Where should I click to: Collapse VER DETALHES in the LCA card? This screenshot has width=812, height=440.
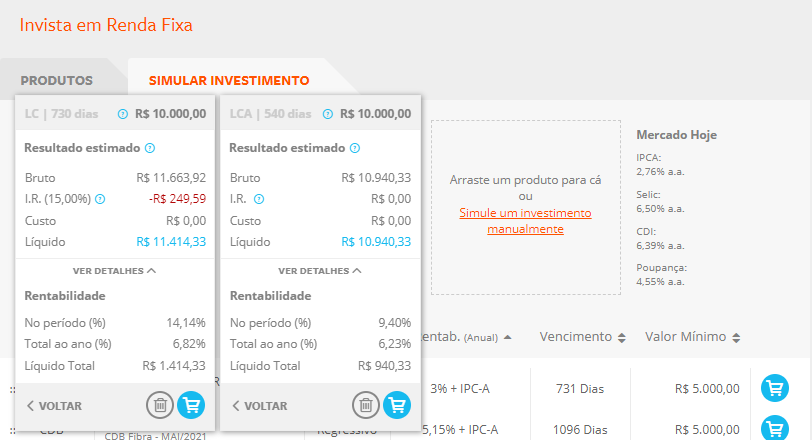(x=319, y=270)
